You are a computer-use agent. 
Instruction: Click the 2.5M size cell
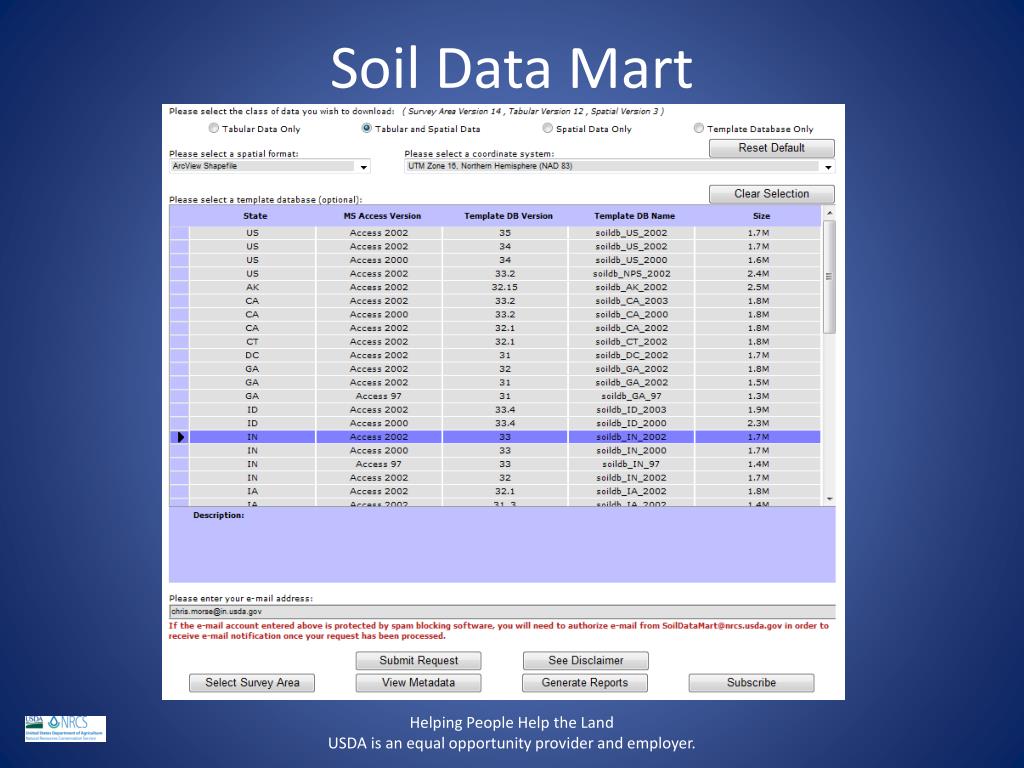click(758, 287)
